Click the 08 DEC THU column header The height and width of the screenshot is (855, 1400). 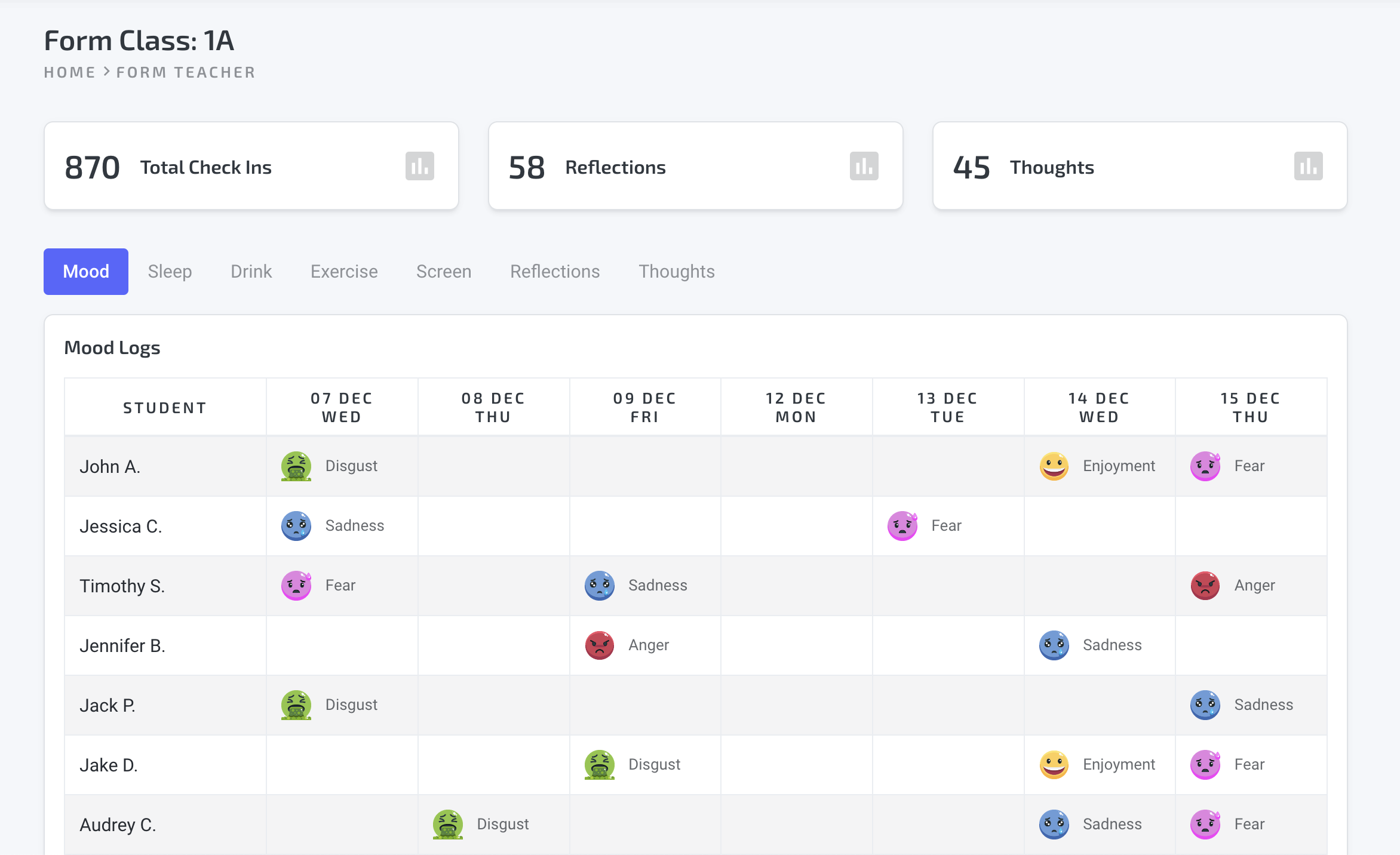tap(493, 407)
